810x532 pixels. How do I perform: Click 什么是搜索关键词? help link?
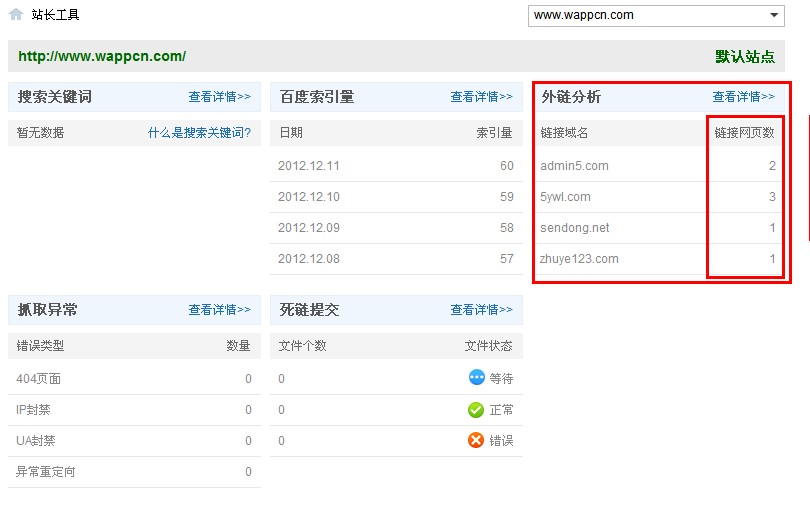(x=199, y=132)
